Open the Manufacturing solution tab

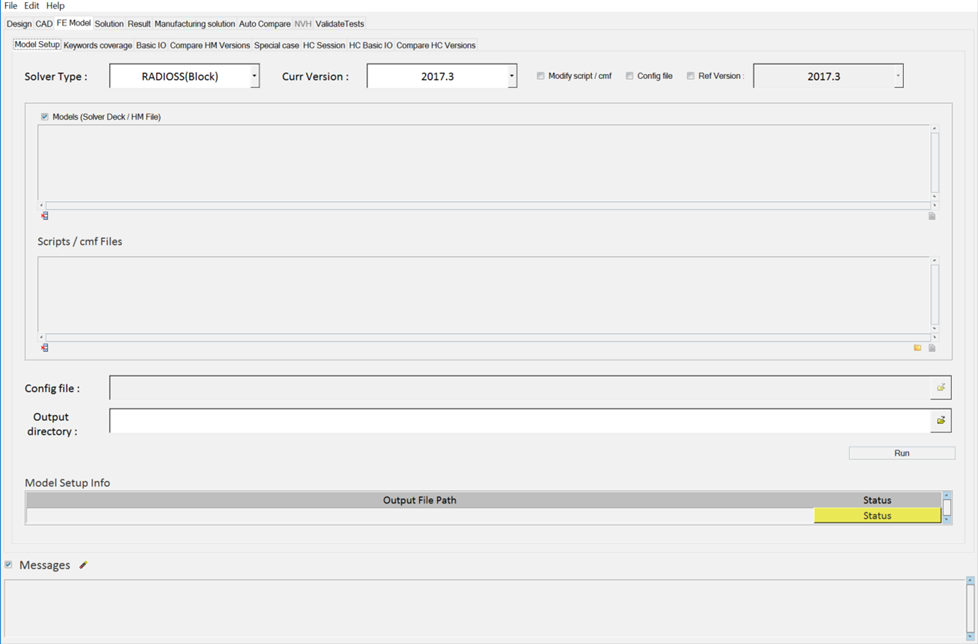click(195, 24)
